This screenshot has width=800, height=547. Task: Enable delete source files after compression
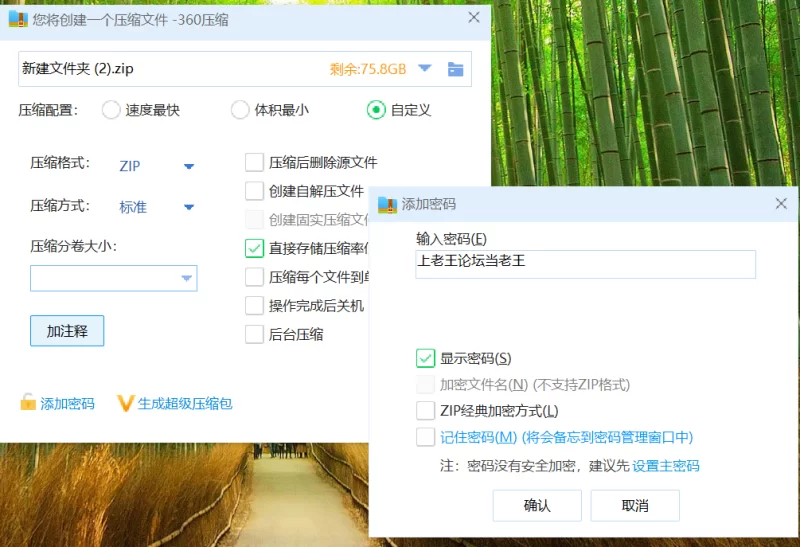(254, 162)
